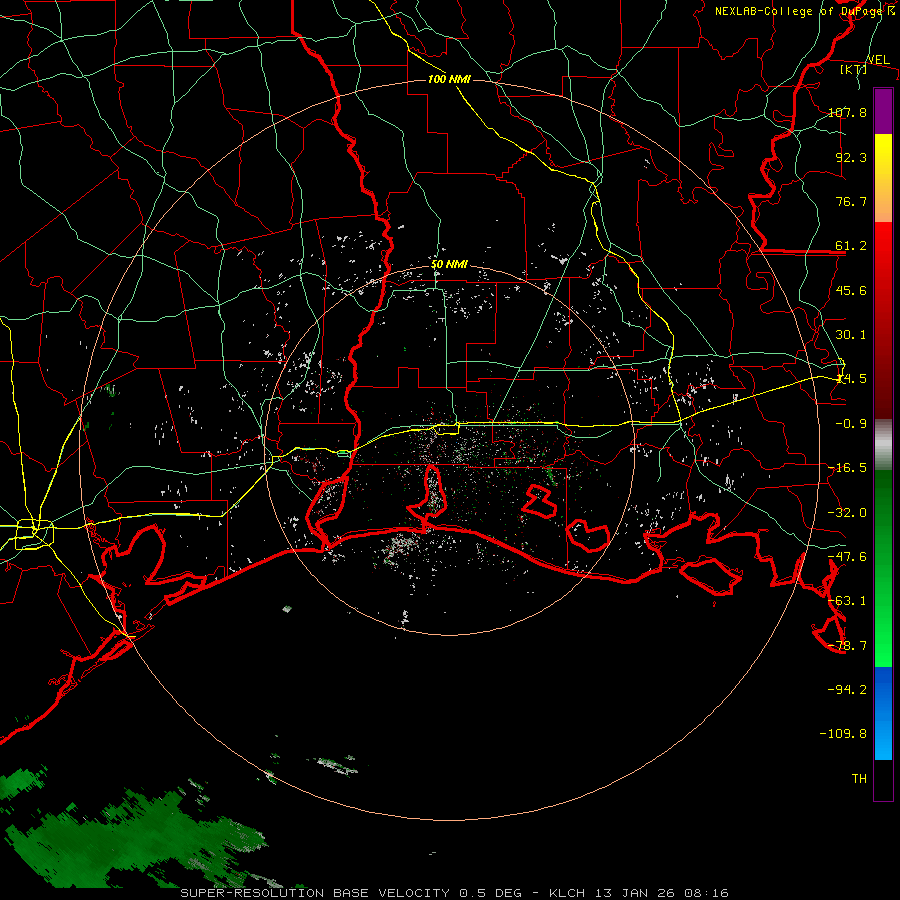This screenshot has height=900, width=900.
Task: Click the 100 NMI range ring label
Action: click(449, 79)
